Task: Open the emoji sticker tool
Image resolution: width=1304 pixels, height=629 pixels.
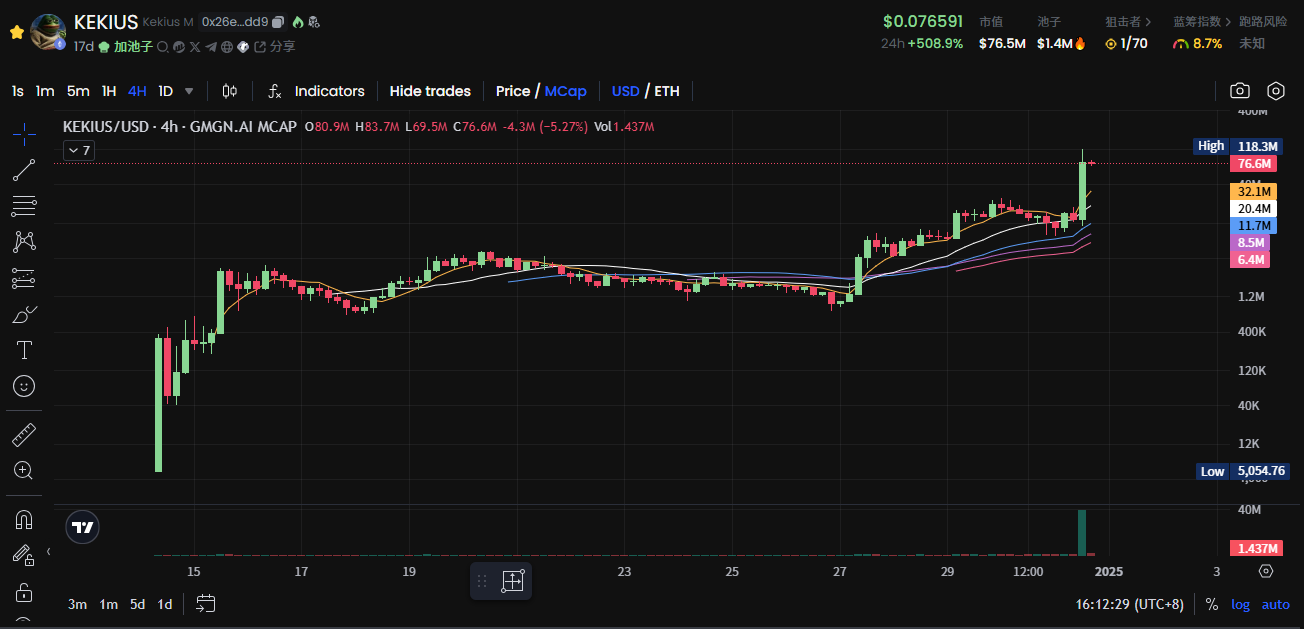Action: pos(24,385)
